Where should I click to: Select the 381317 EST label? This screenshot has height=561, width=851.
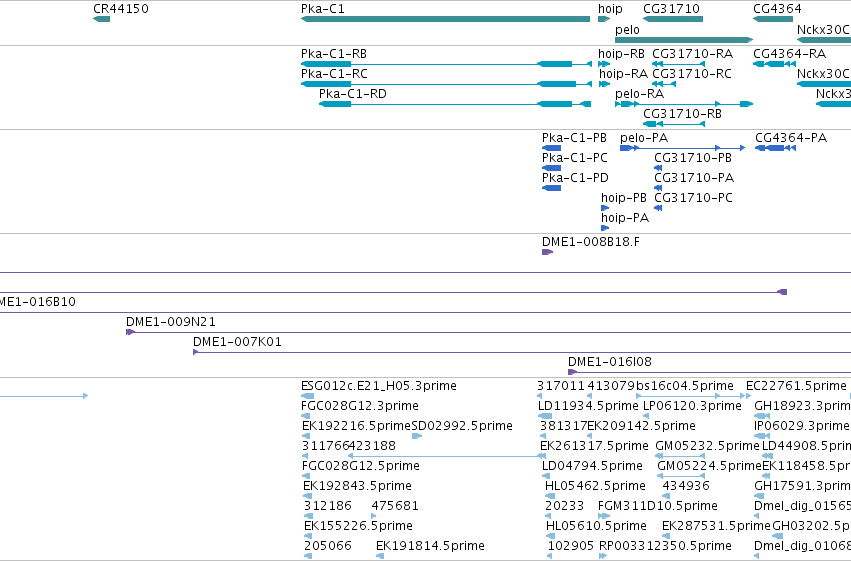(x=563, y=426)
